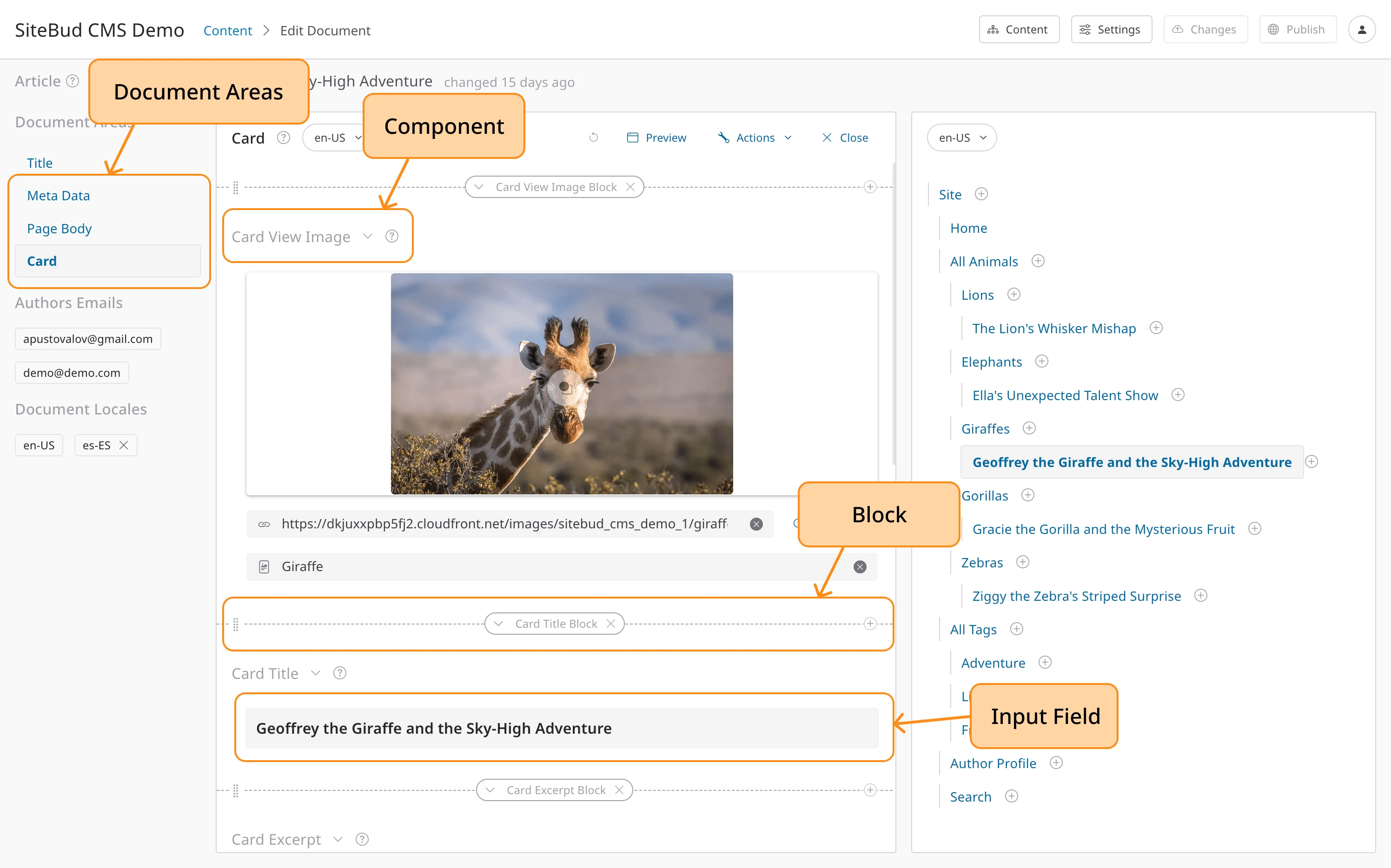Viewport: 1391px width, 868px height.
Task: Clear the giraffe image URL field
Action: pos(756,524)
